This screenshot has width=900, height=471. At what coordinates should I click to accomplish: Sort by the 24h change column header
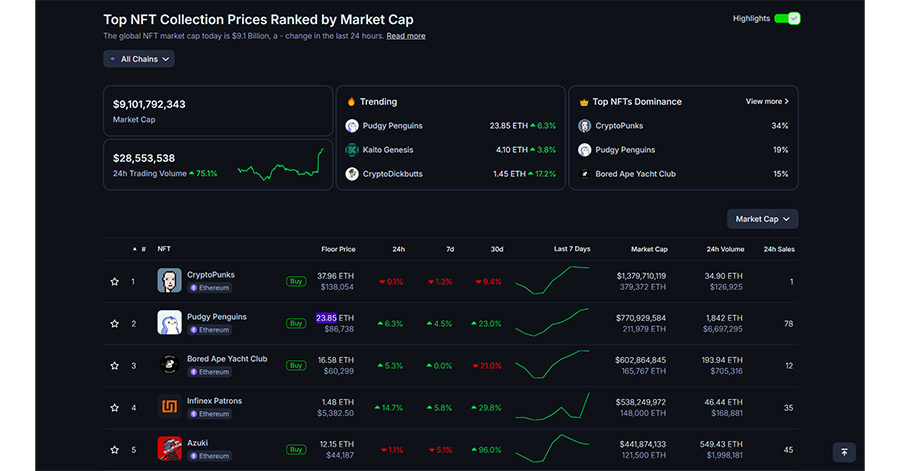pos(398,249)
